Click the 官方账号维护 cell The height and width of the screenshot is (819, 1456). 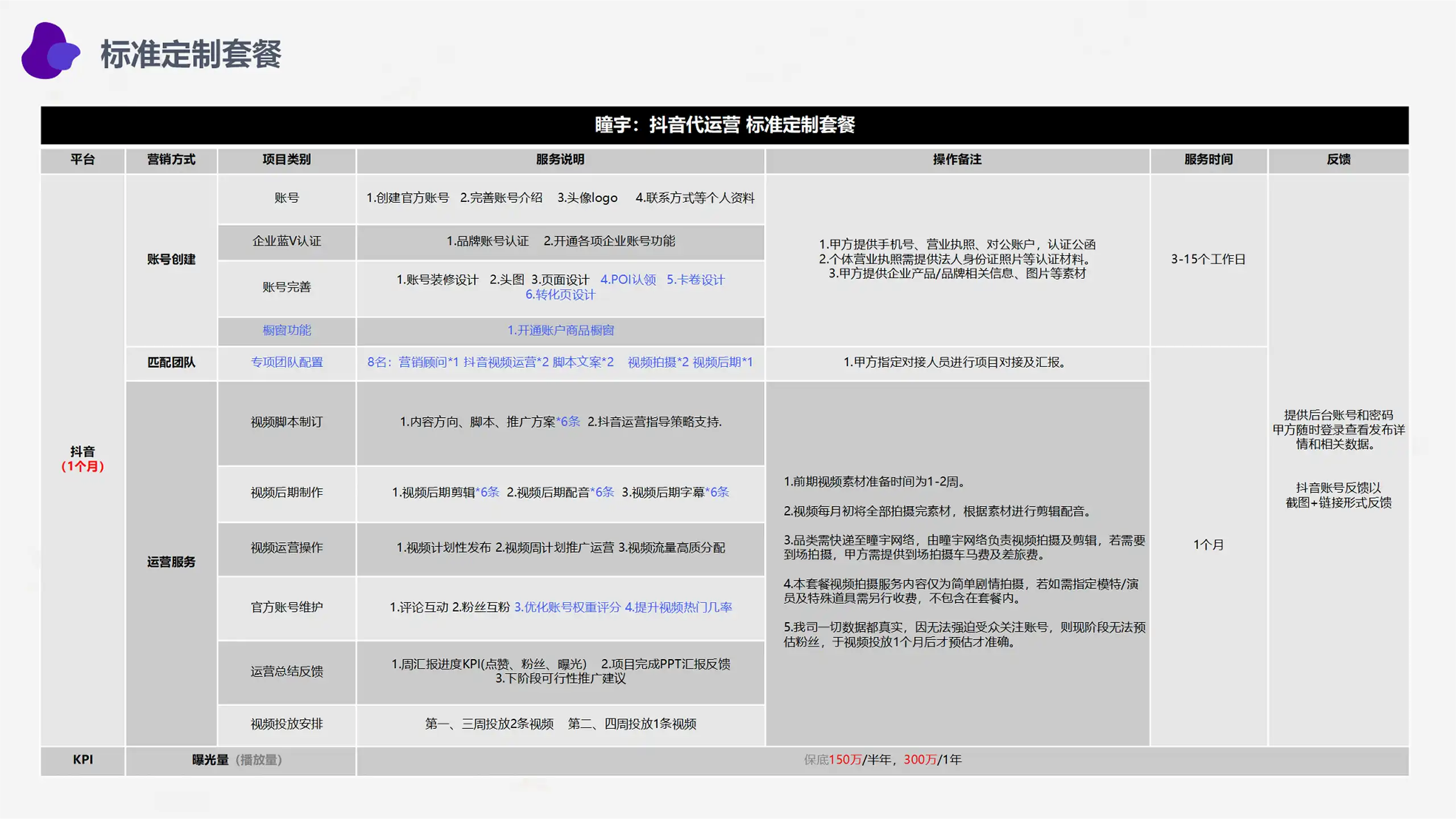click(x=287, y=608)
